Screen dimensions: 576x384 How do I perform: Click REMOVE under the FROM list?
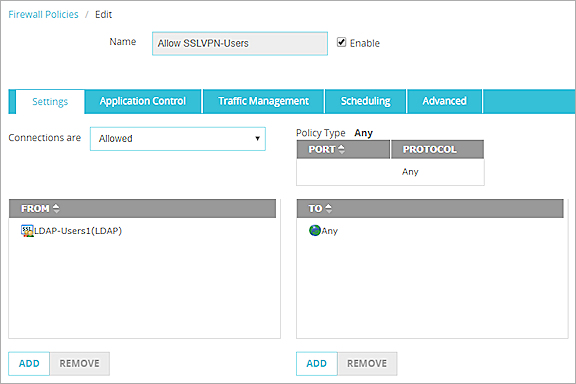(80, 363)
